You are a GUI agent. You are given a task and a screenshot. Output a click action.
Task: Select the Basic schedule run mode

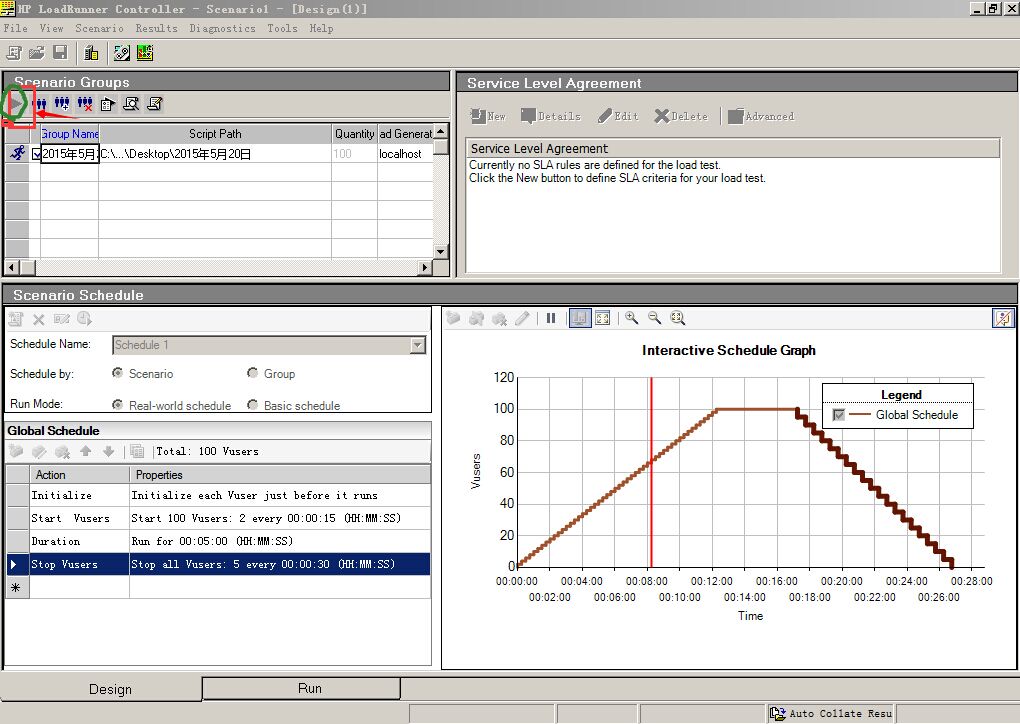253,405
